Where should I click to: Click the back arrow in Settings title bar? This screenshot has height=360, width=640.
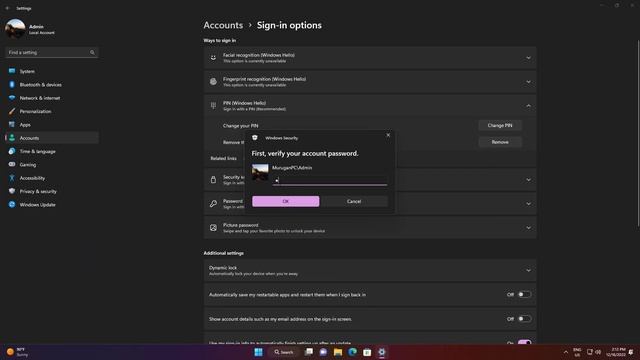[x=7, y=8]
